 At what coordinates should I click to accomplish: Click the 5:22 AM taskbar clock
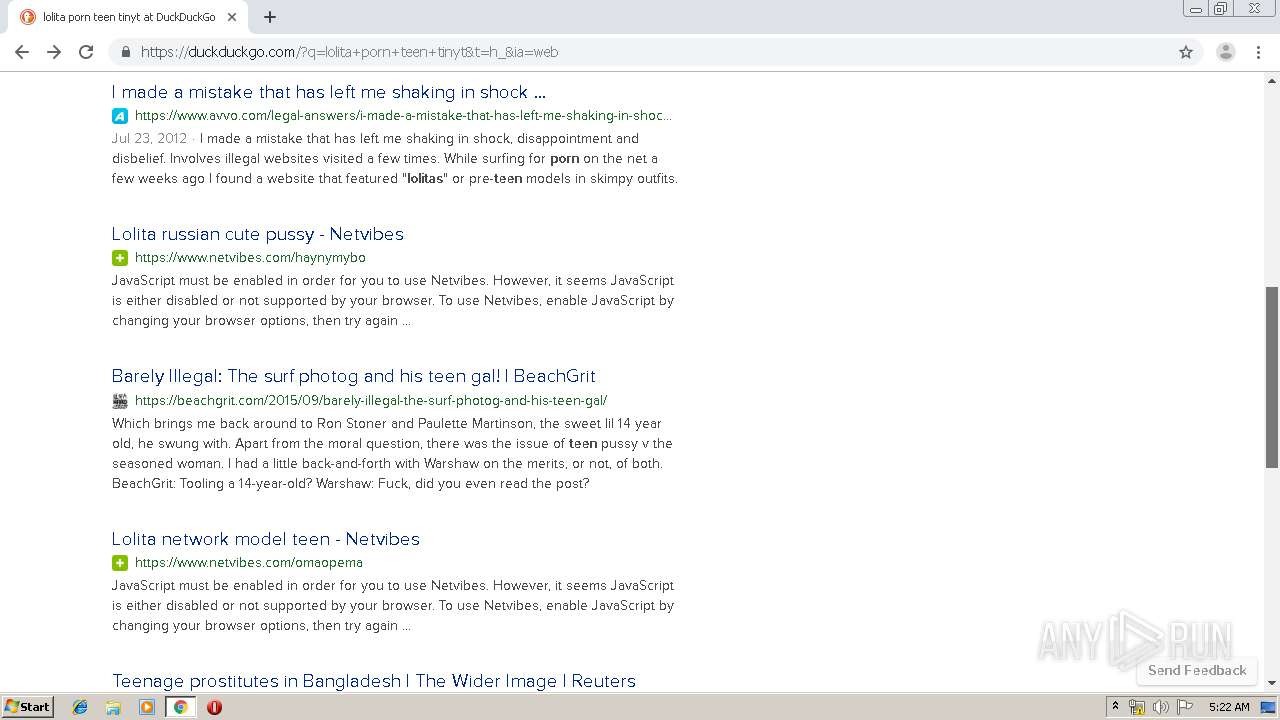[1229, 707]
